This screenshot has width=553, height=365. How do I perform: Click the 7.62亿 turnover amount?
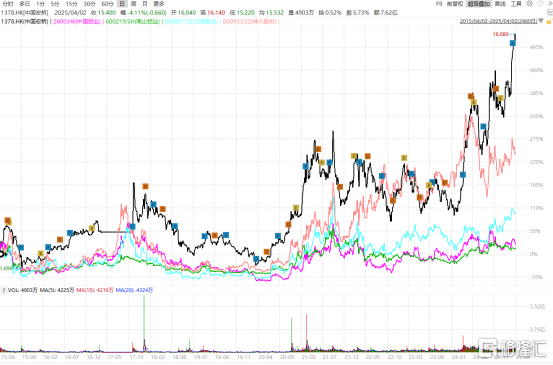tap(389, 13)
